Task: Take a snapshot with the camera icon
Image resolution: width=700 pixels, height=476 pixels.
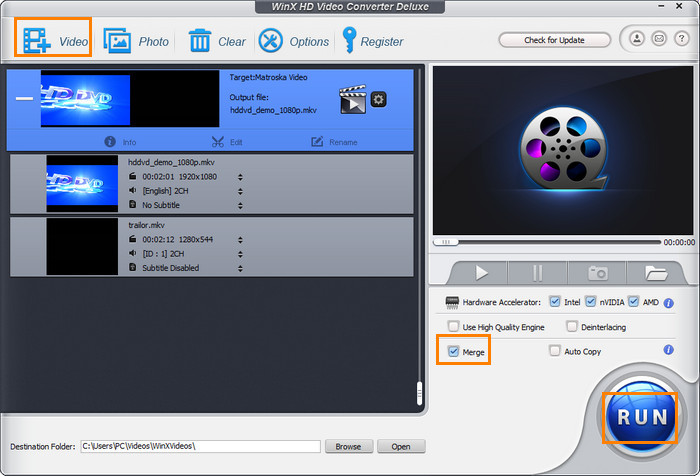Action: [597, 273]
